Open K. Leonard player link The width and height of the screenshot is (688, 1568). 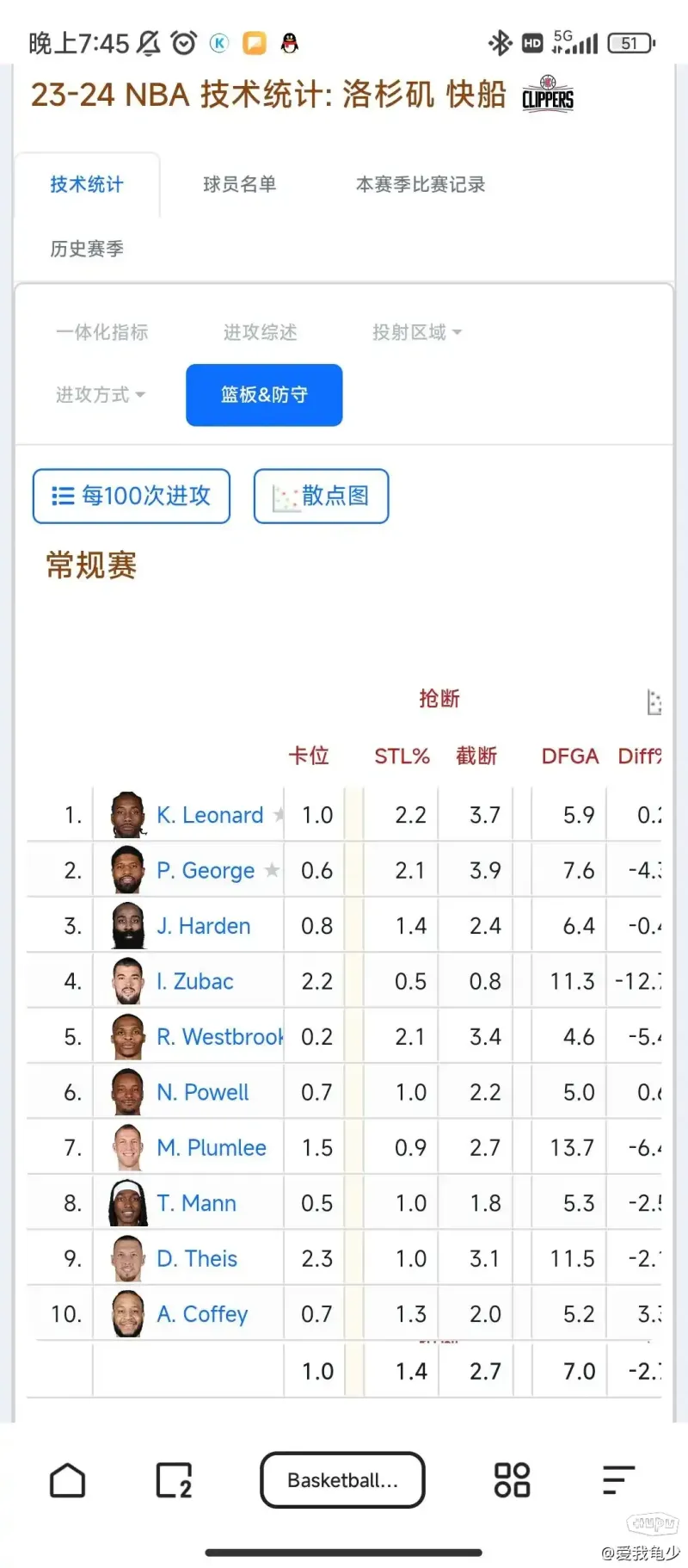pyautogui.click(x=210, y=815)
